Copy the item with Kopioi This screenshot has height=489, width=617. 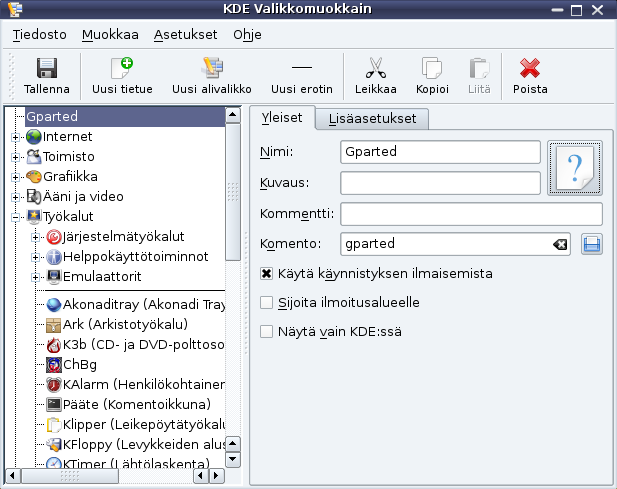[x=432, y=76]
